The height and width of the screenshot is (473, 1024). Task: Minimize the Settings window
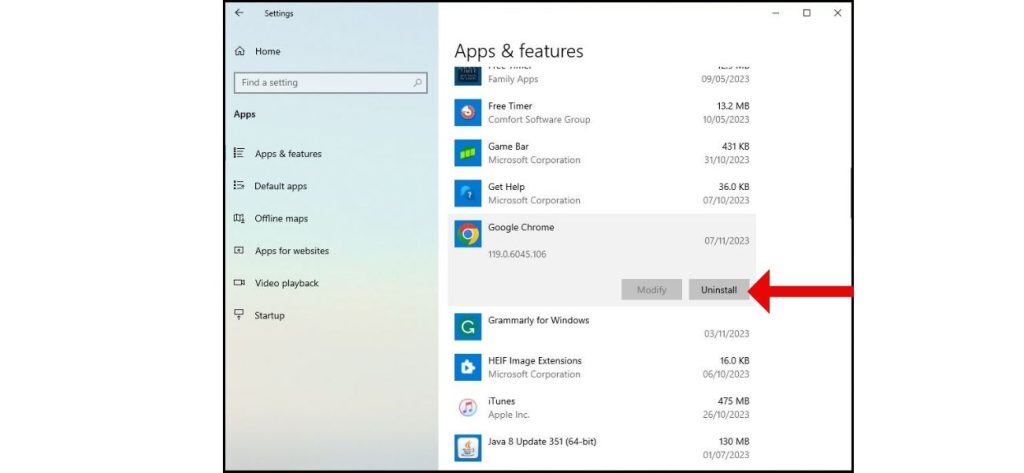776,13
